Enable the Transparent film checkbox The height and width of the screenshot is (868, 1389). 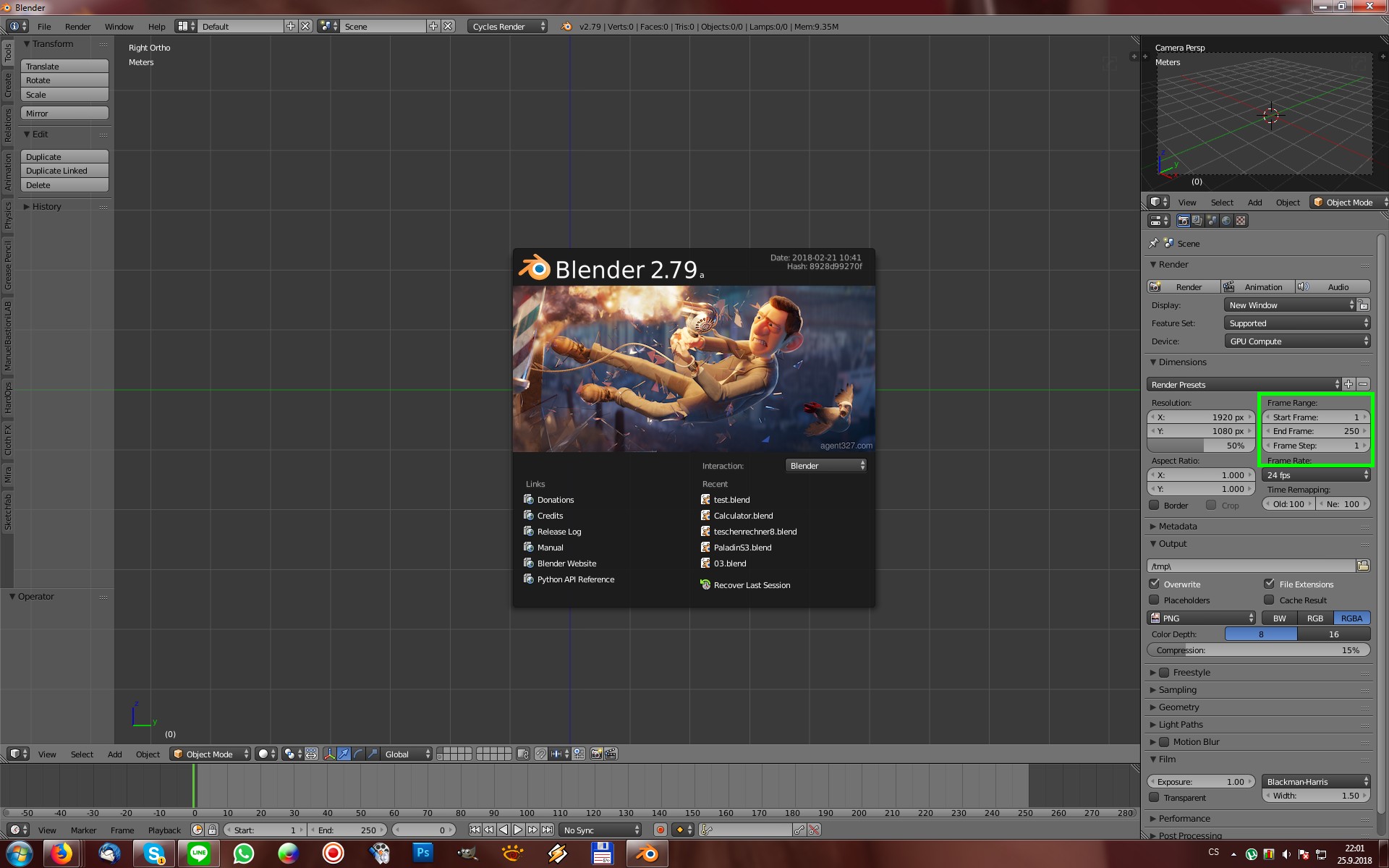[x=1155, y=797]
